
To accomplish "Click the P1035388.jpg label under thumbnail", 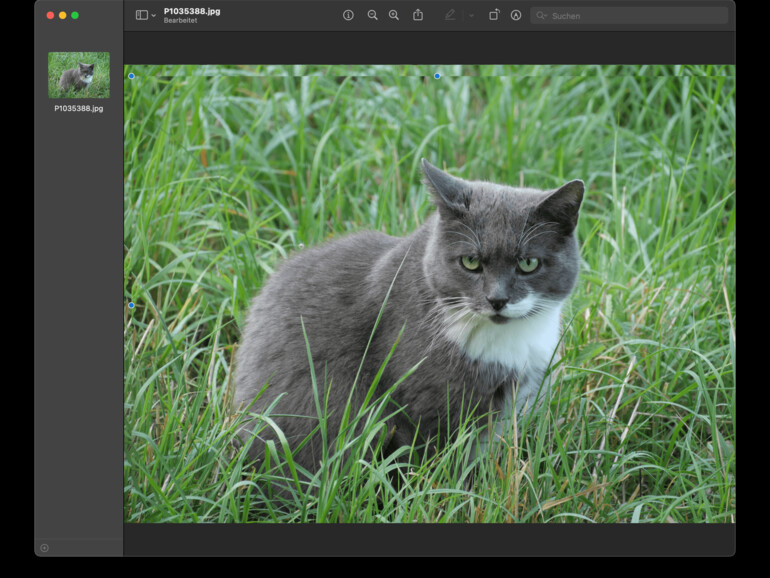I will point(79,108).
